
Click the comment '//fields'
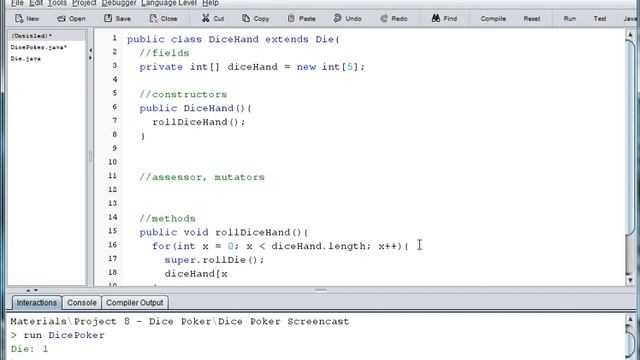point(164,53)
